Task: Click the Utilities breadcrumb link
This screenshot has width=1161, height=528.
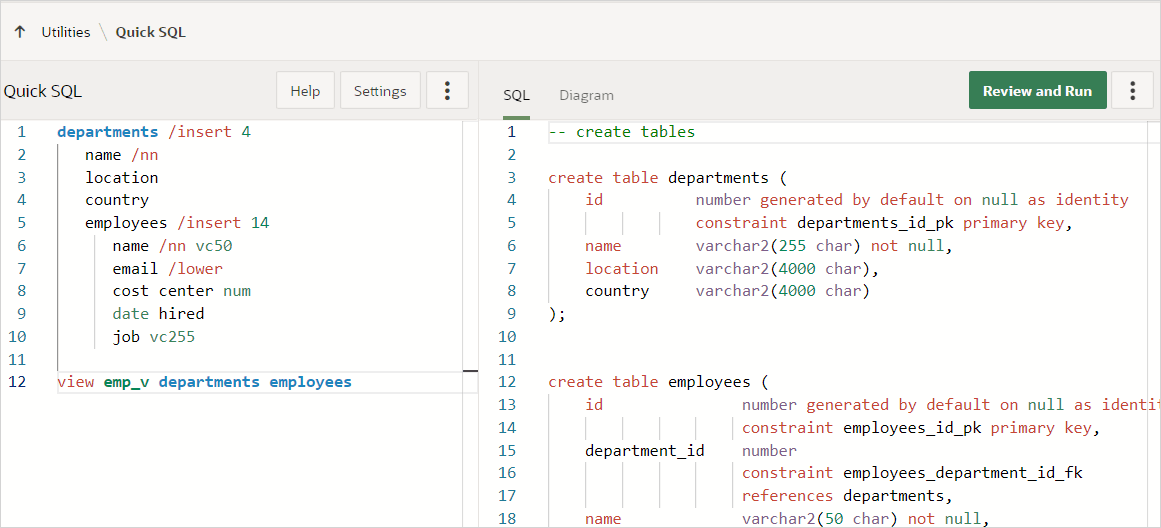Action: [x=66, y=32]
